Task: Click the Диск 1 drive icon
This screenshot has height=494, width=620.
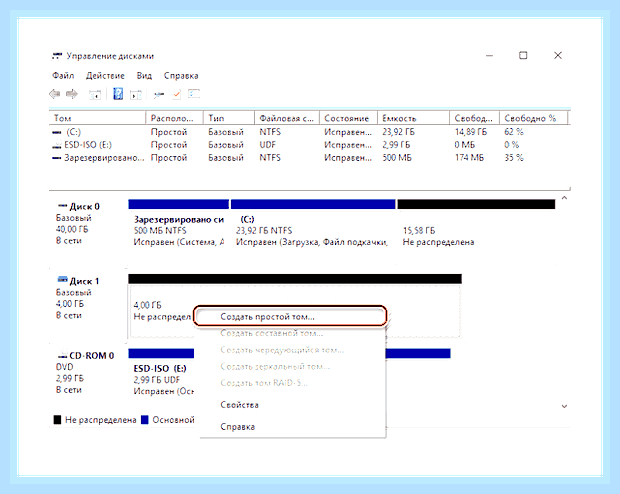Action: [62, 280]
